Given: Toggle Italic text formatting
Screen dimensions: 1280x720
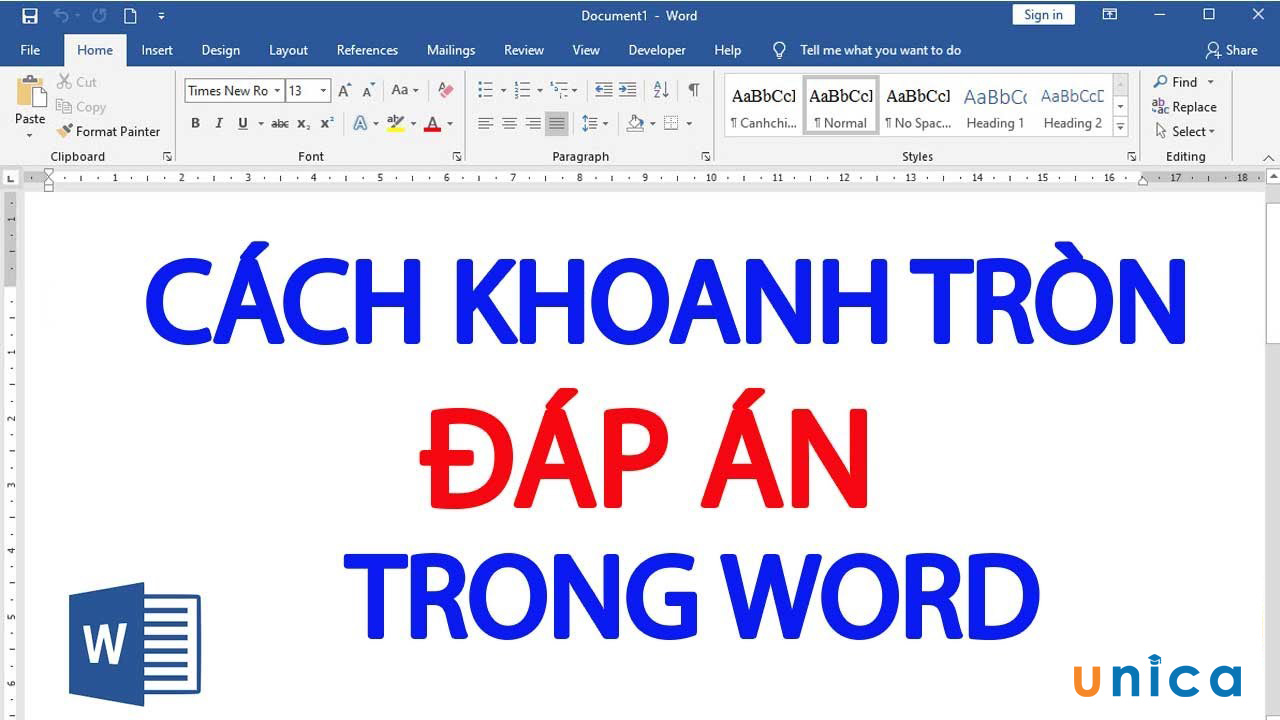Looking at the screenshot, I should click(x=219, y=123).
